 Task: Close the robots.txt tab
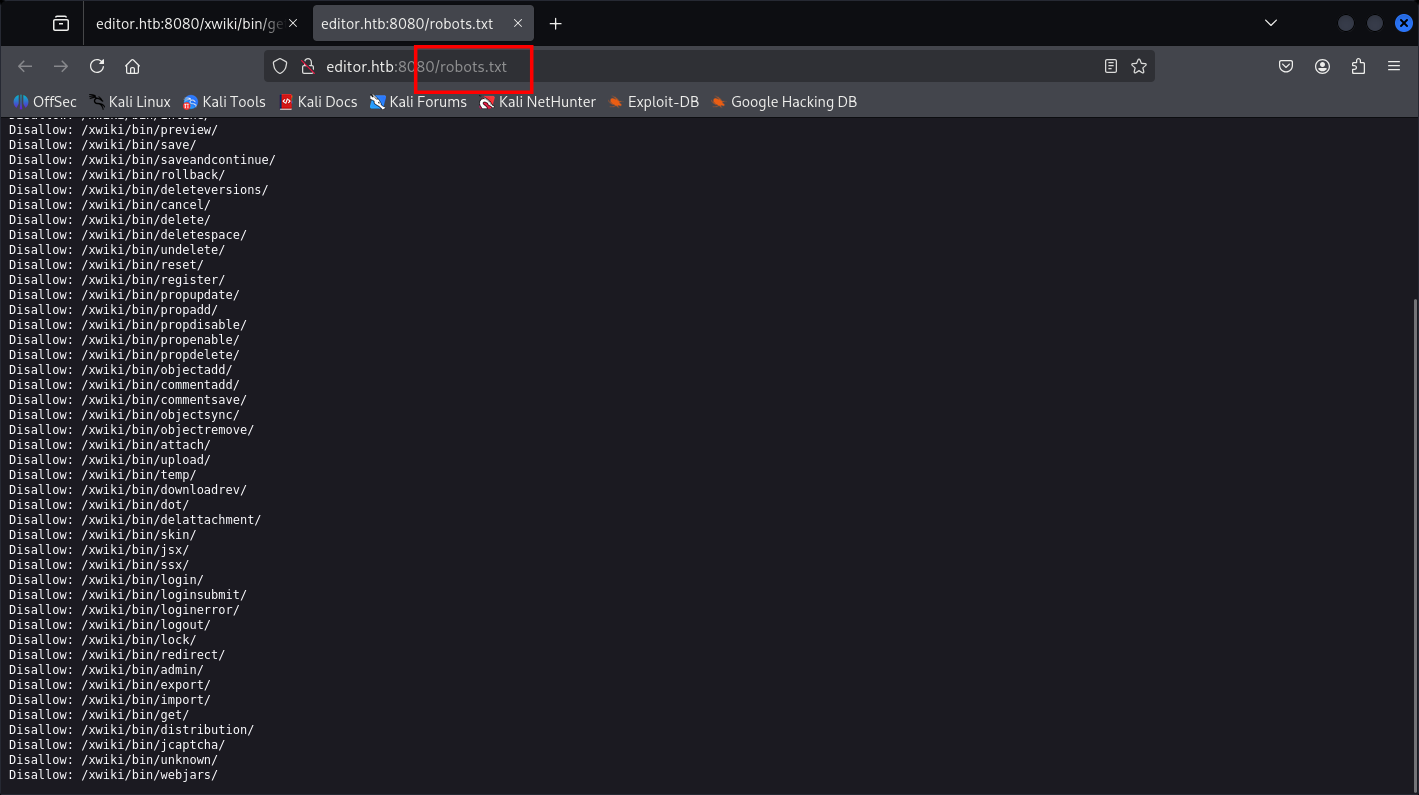click(x=518, y=24)
